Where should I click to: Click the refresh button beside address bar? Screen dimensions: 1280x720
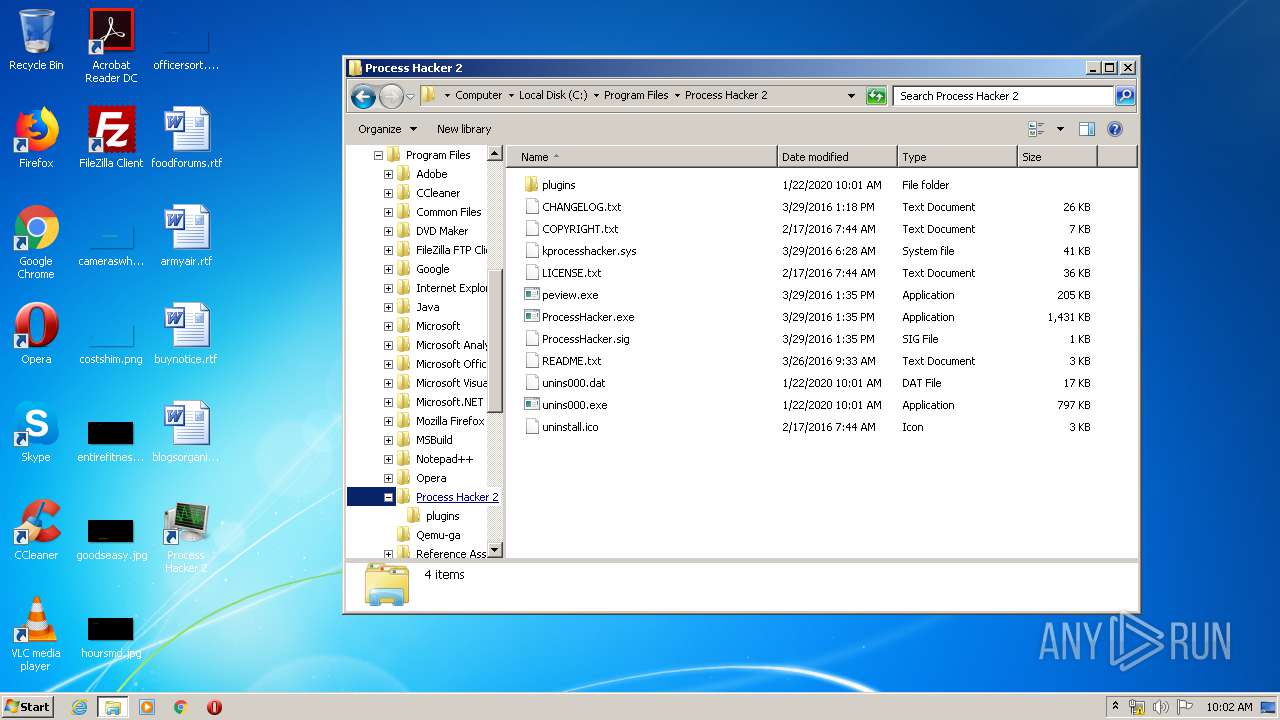(876, 96)
